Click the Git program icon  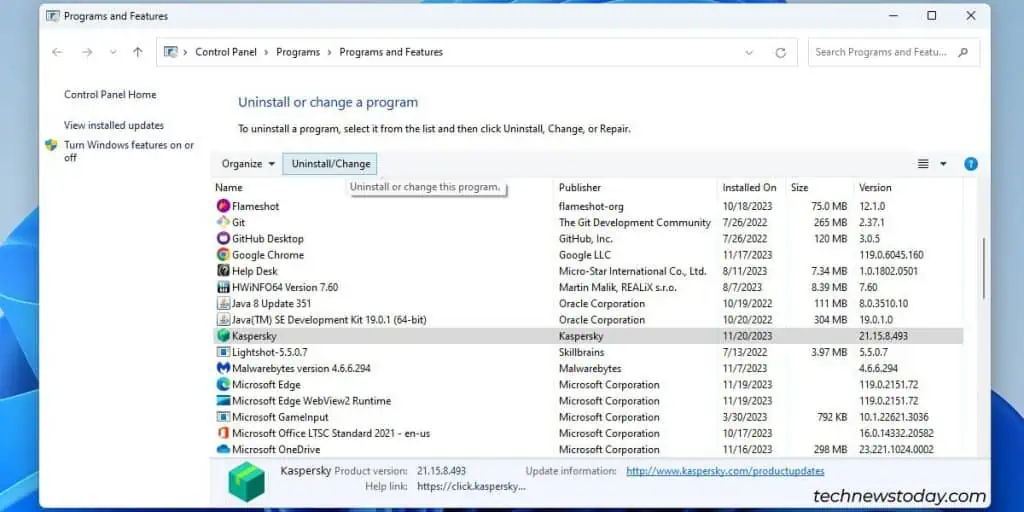click(x=223, y=223)
